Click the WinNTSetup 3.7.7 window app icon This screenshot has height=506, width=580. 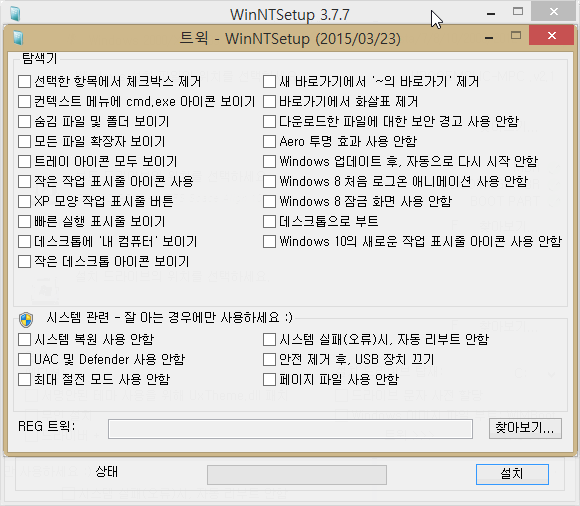pyautogui.click(x=15, y=14)
